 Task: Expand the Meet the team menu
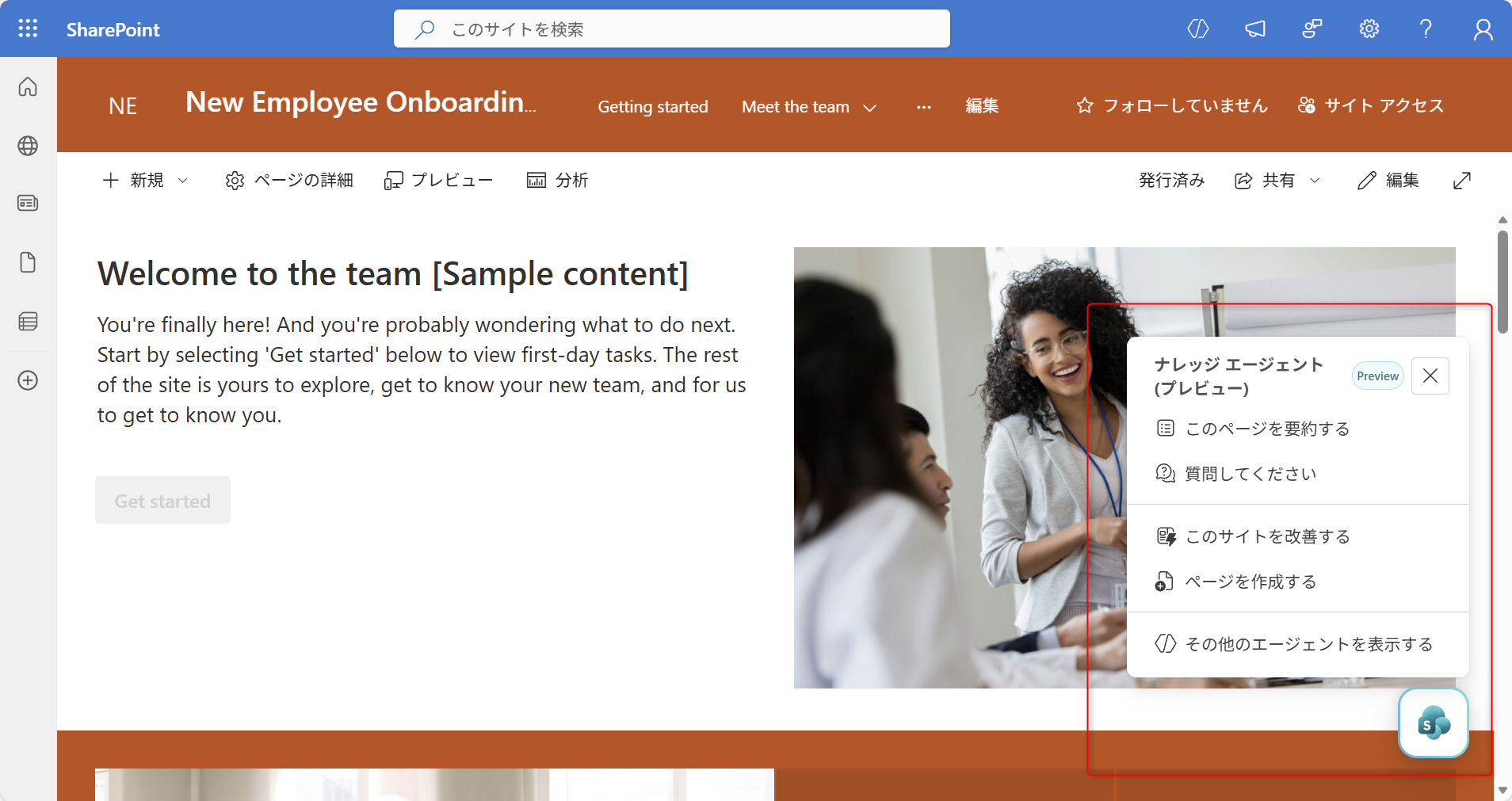807,106
